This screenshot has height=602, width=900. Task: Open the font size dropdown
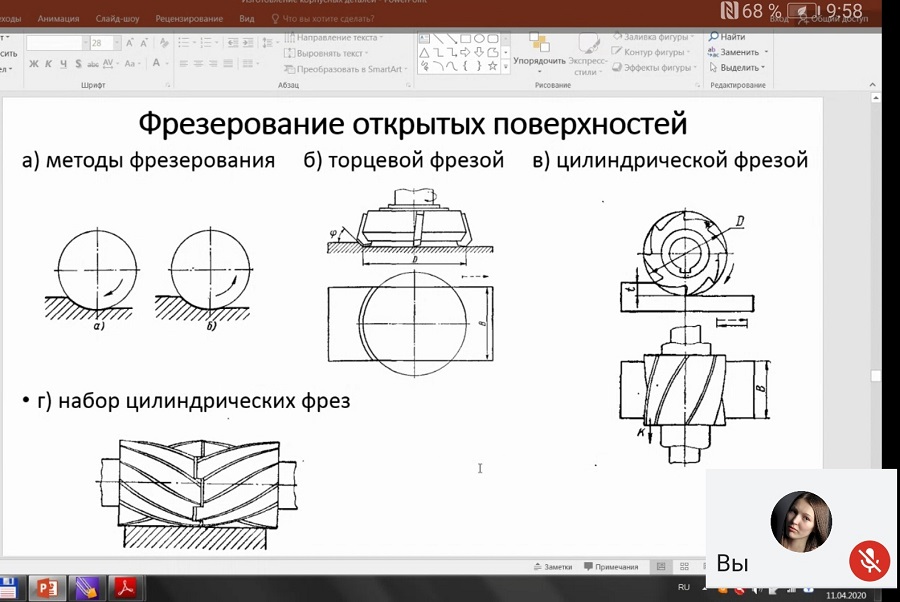117,43
